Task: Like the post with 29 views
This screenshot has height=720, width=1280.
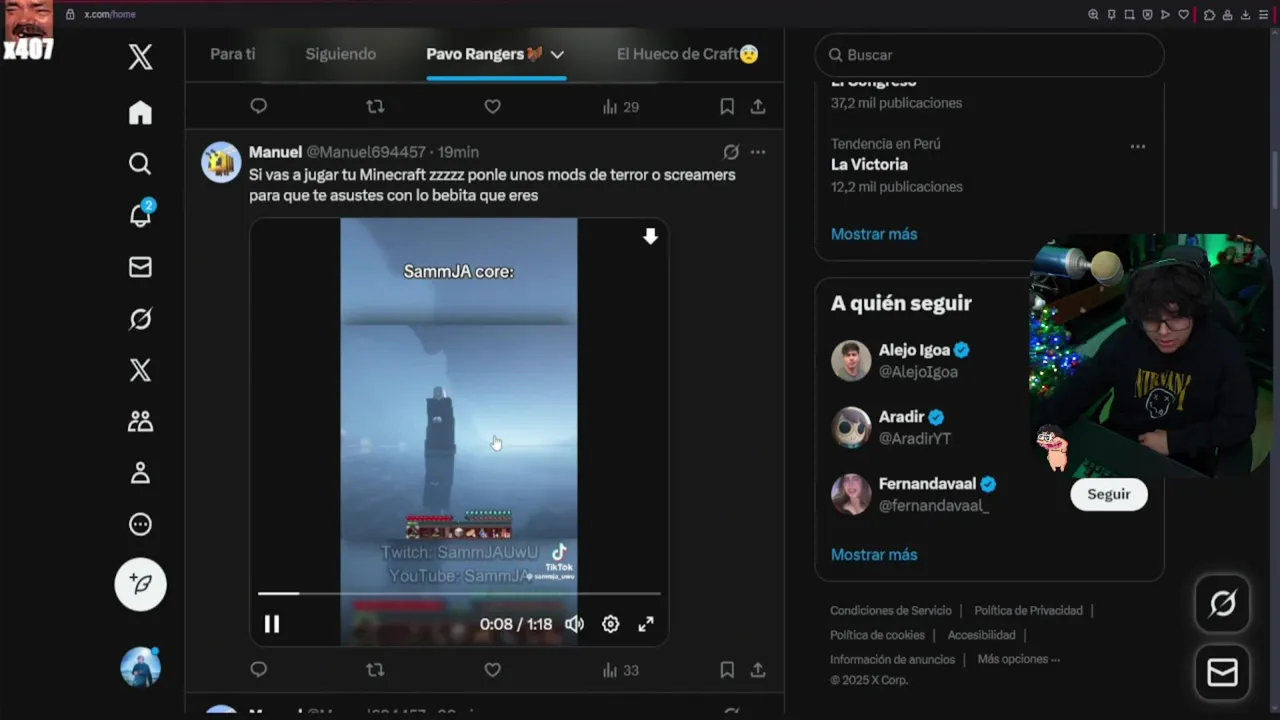Action: coord(492,106)
